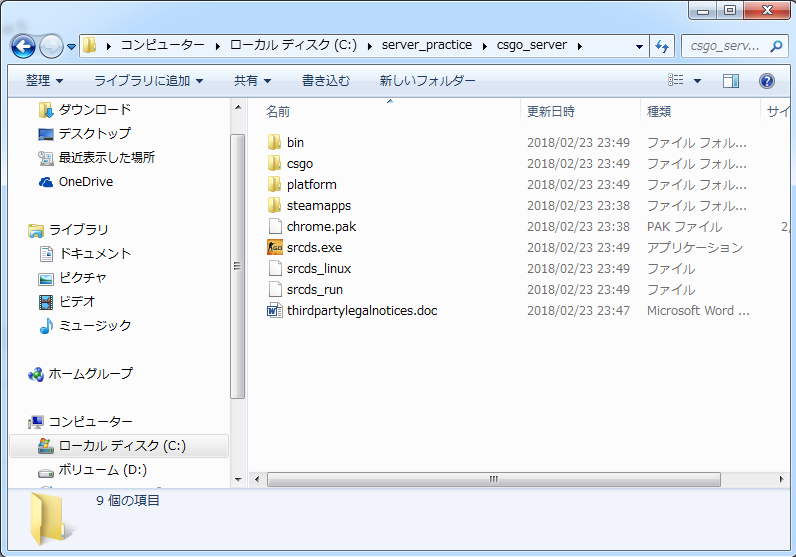
Task: Expand arrow after server_practice breadcrumb
Action: [485, 46]
